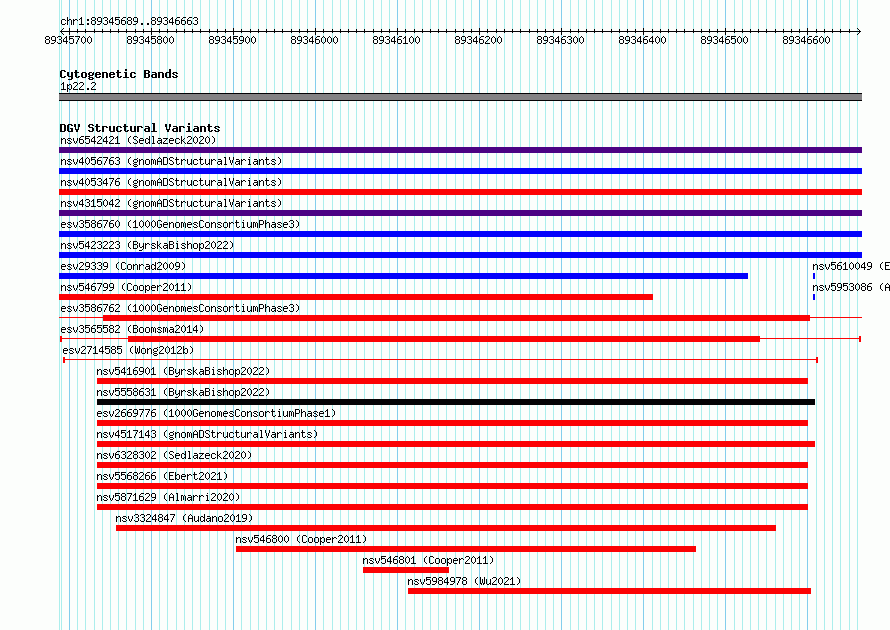This screenshot has width=890, height=630.
Task: Click the gray 1p22.2 cytogenetic band bar
Action: (460, 97)
